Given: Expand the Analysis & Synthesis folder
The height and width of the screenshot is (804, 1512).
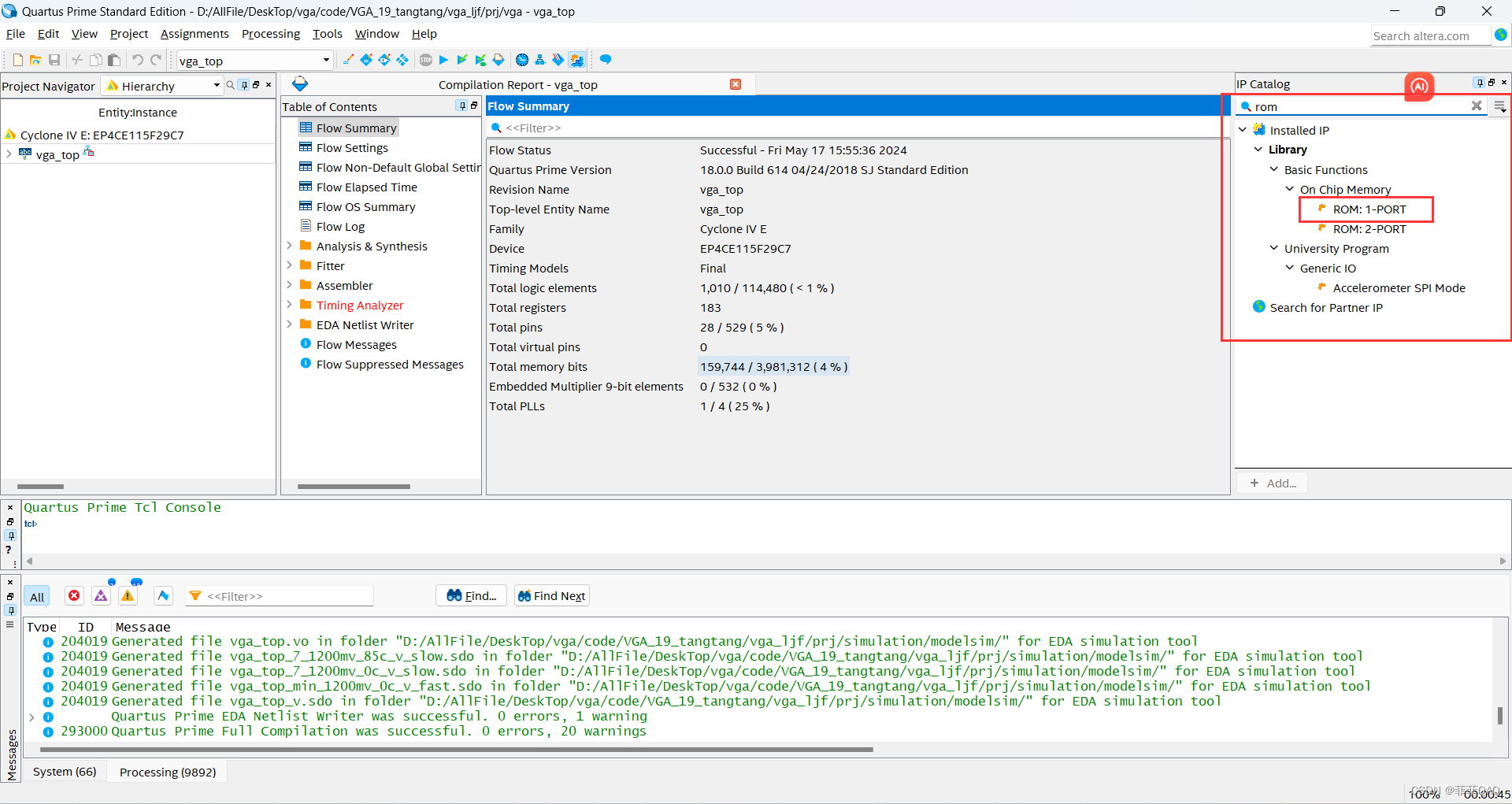Looking at the screenshot, I should click(289, 246).
